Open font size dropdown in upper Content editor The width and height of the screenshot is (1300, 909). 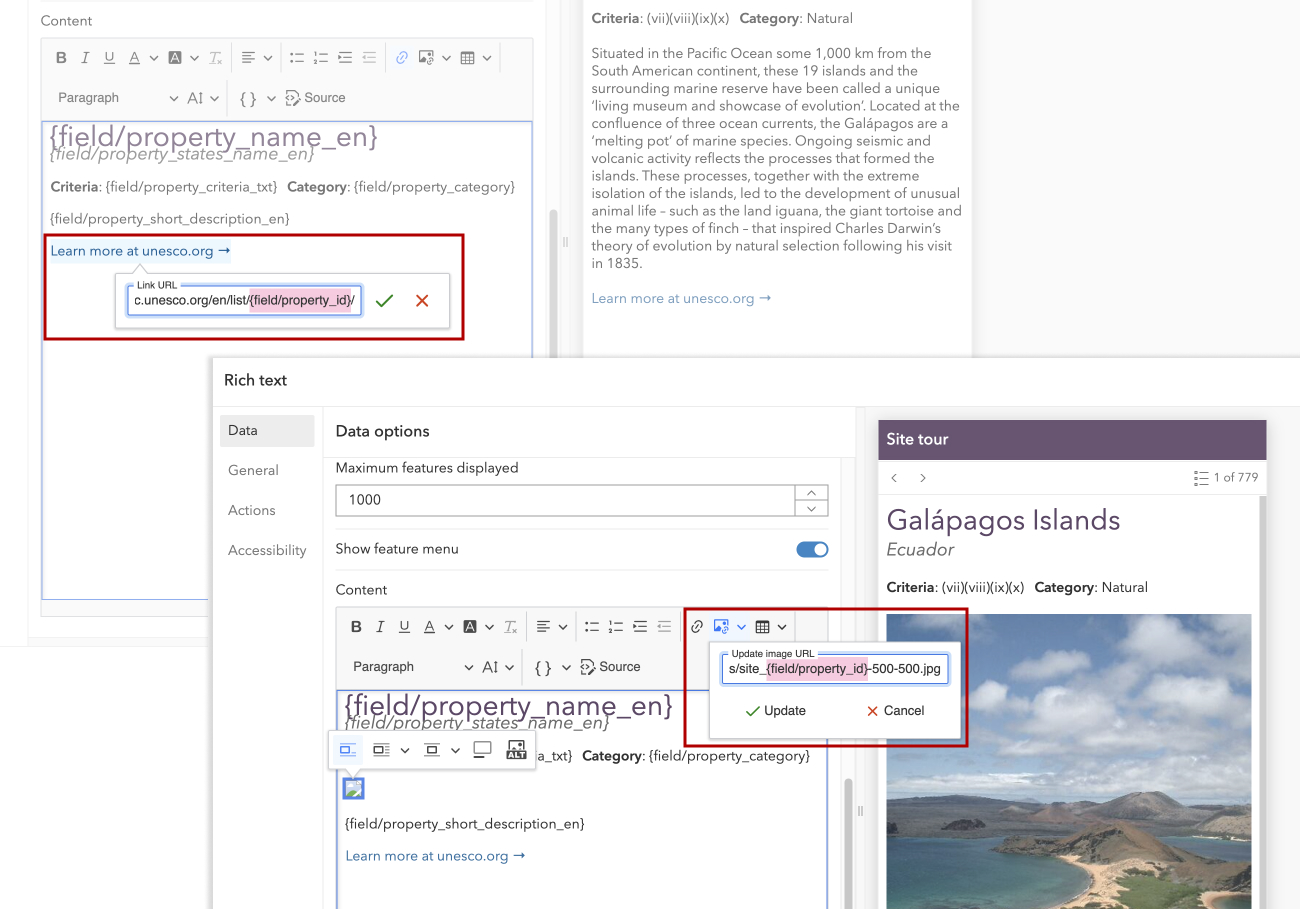pos(203,98)
